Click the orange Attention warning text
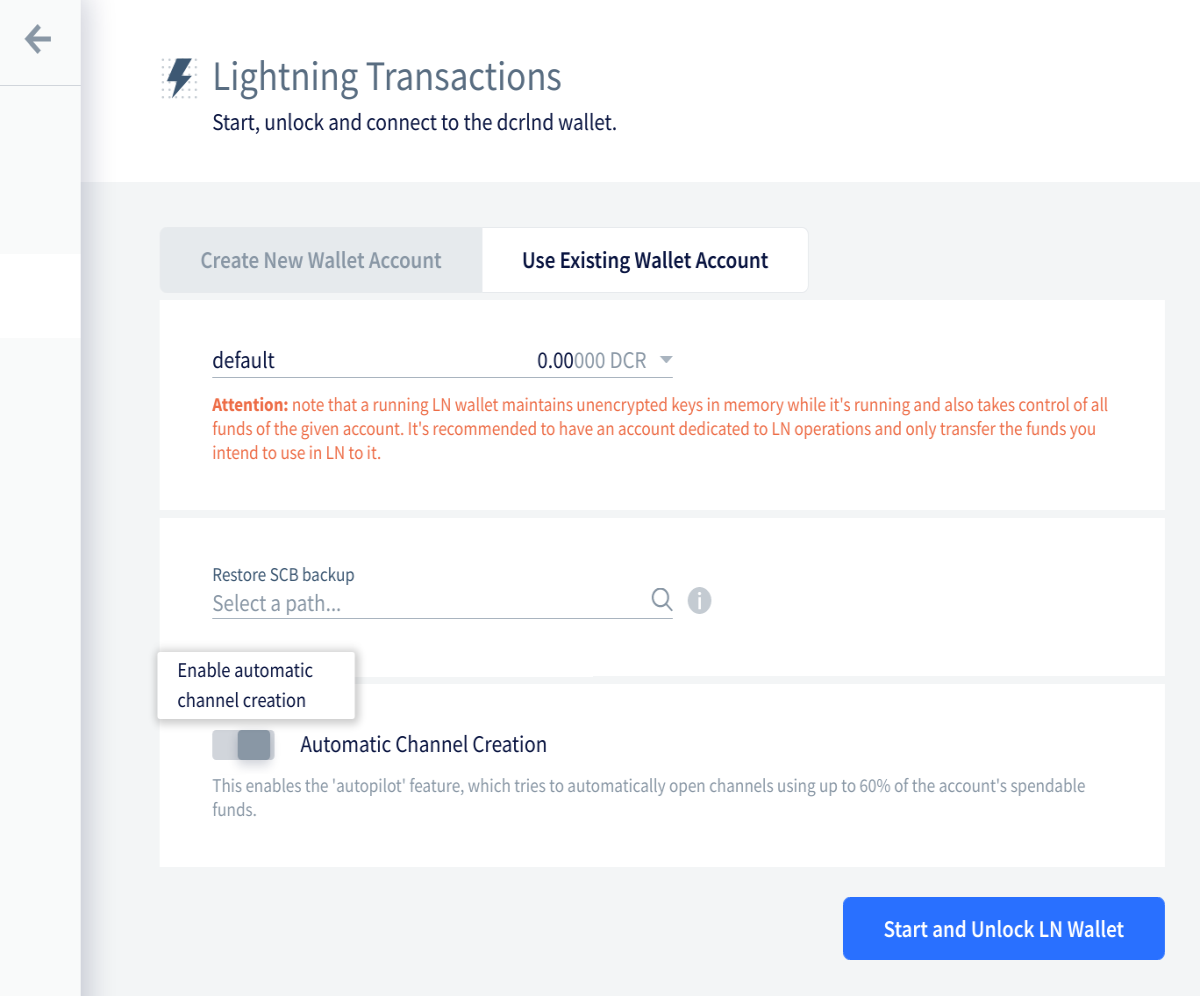 [x=661, y=429]
